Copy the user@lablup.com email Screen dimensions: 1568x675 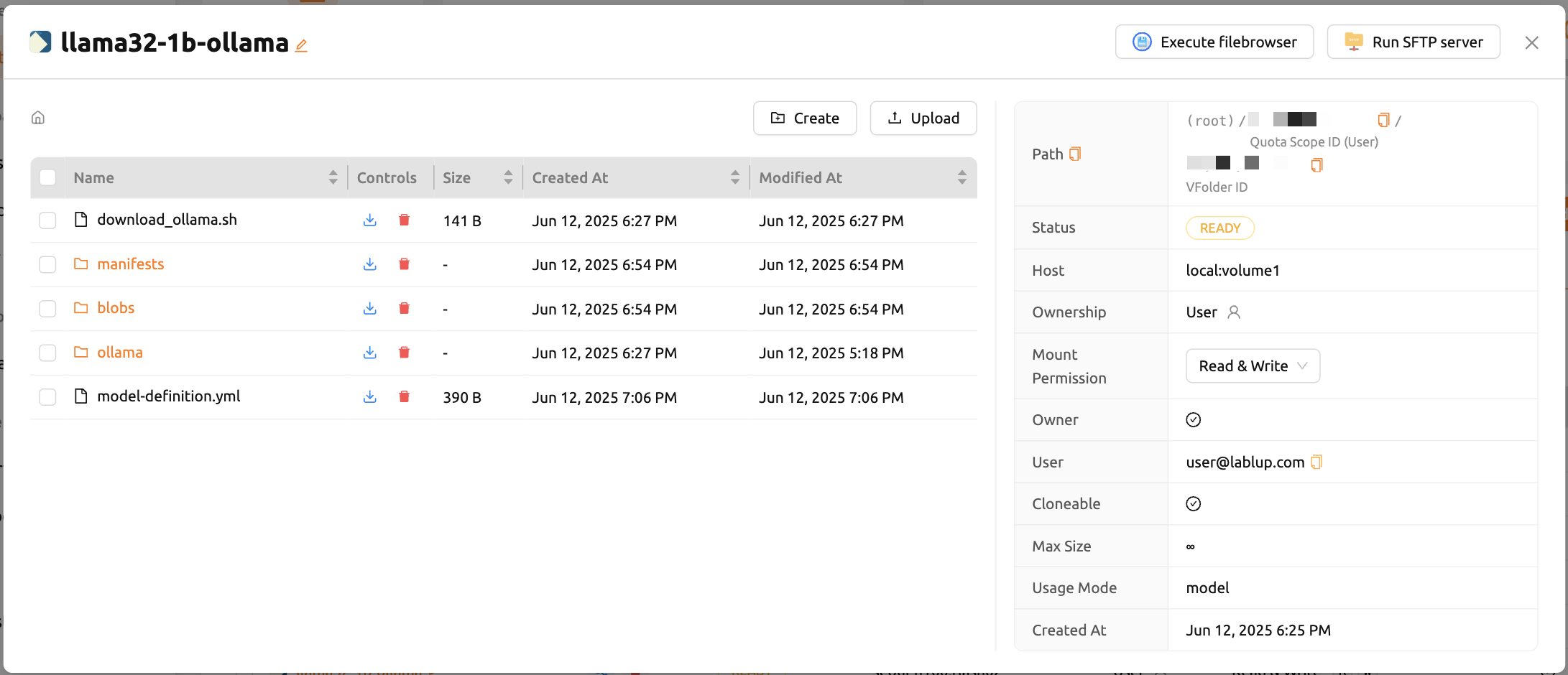[x=1316, y=462]
